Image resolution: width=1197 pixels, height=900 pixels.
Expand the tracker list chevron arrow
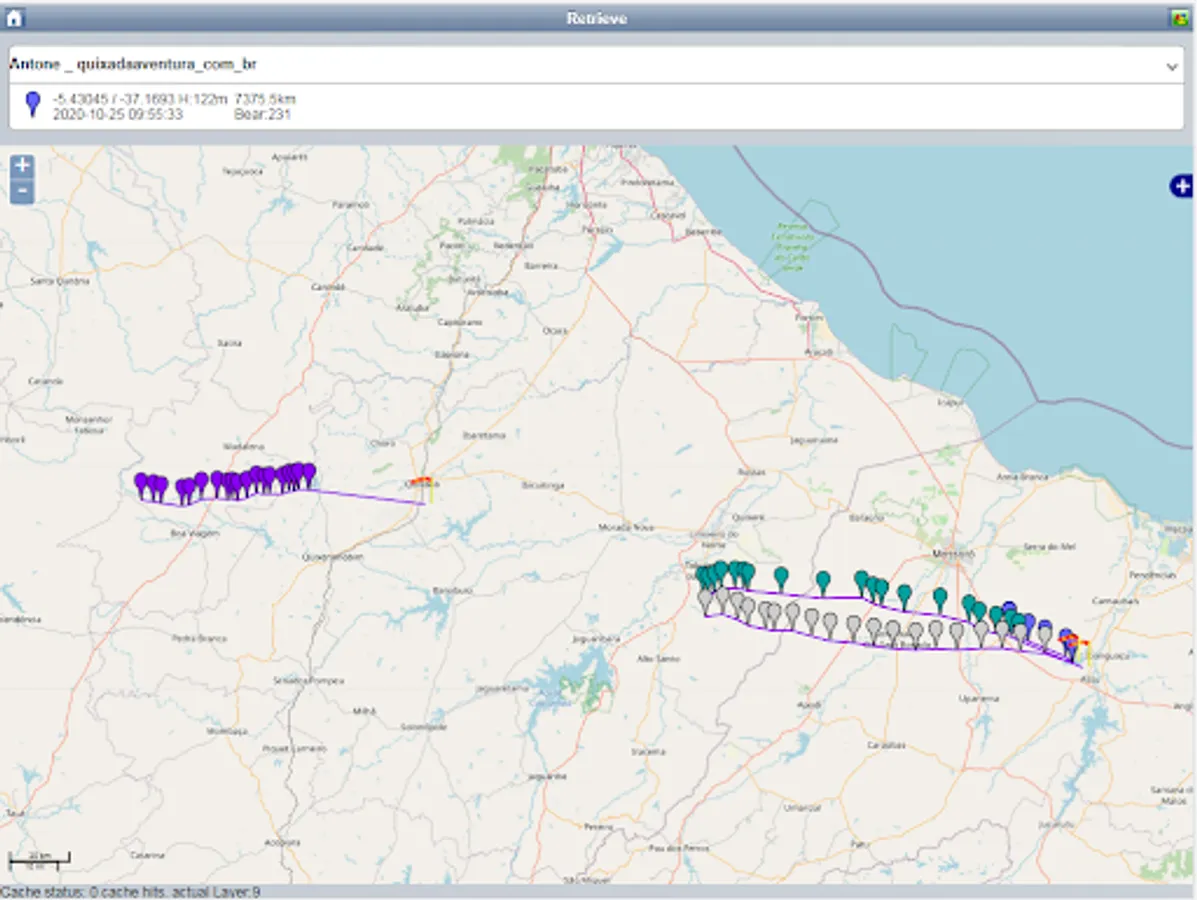pyautogui.click(x=1172, y=66)
